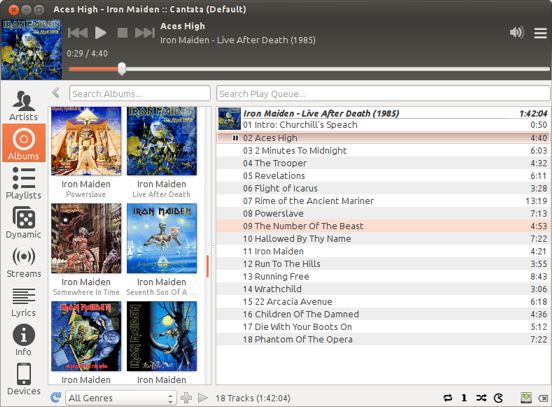Screen dimensions: 552x407
Task: Select track 18 Phantom Of The Opera
Action: point(383,339)
